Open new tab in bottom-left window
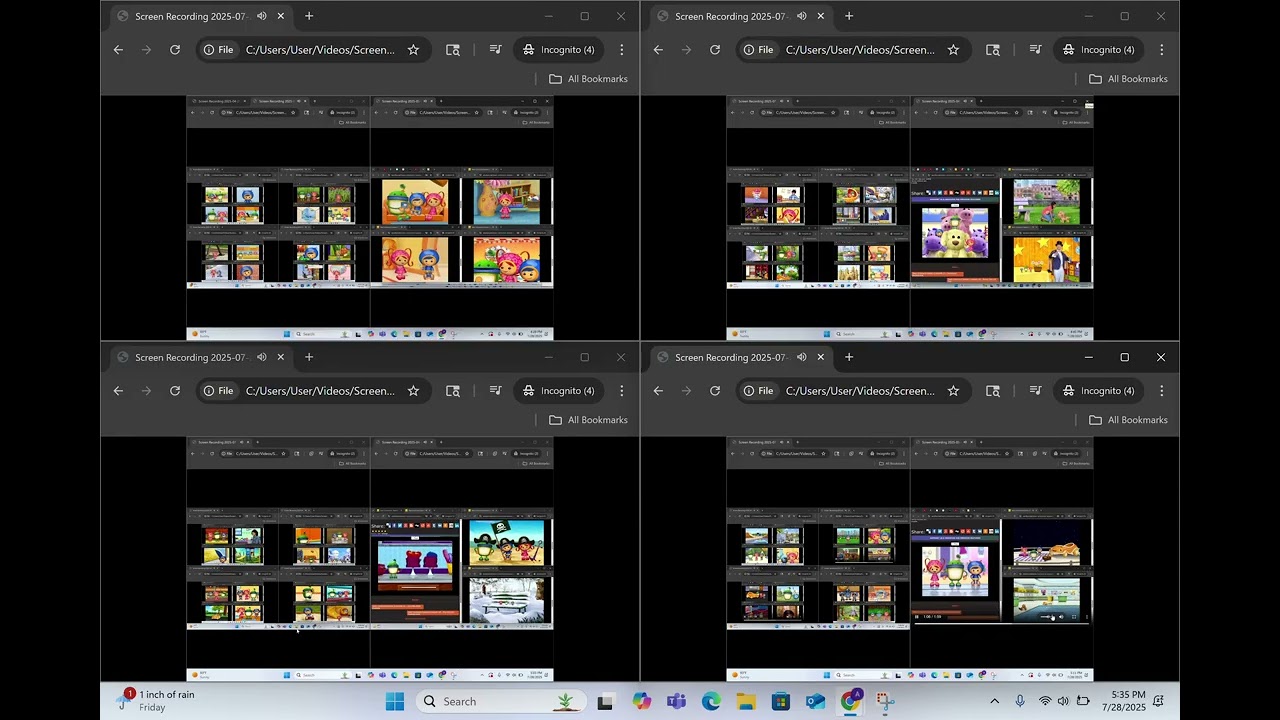The width and height of the screenshot is (1280, 720). pos(309,357)
